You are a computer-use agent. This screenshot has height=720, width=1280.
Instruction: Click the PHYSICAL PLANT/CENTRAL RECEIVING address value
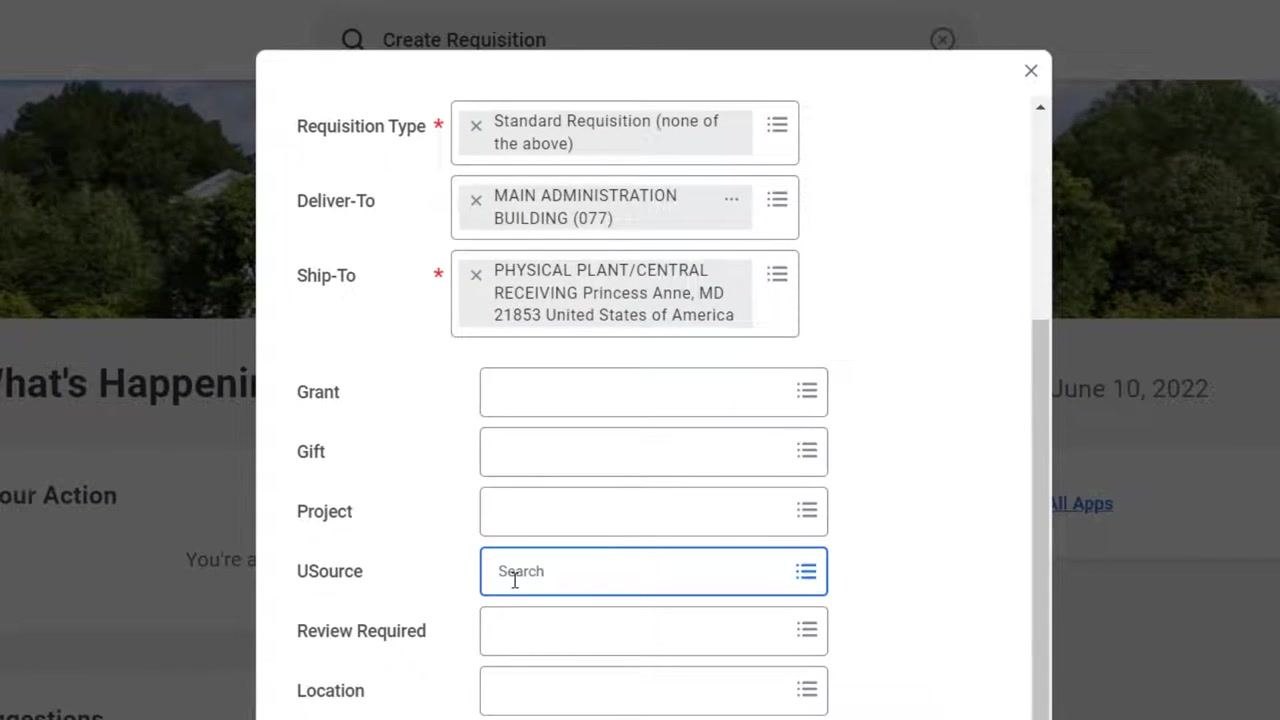point(614,293)
